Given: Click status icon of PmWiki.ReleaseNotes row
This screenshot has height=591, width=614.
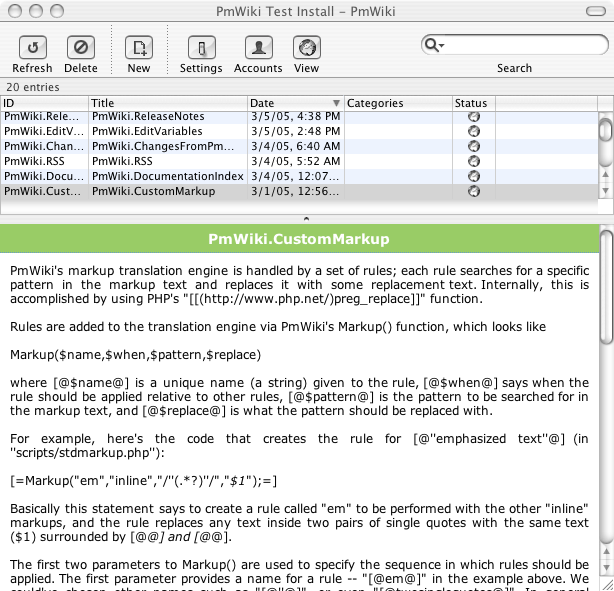Looking at the screenshot, I should coord(474,116).
